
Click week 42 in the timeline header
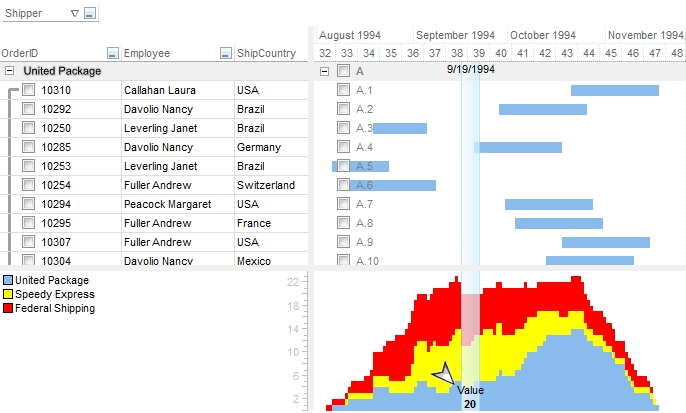[x=545, y=53]
